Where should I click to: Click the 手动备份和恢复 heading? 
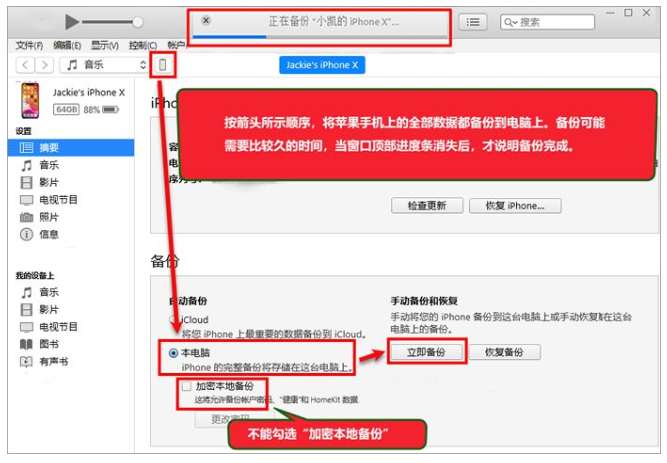(x=424, y=301)
